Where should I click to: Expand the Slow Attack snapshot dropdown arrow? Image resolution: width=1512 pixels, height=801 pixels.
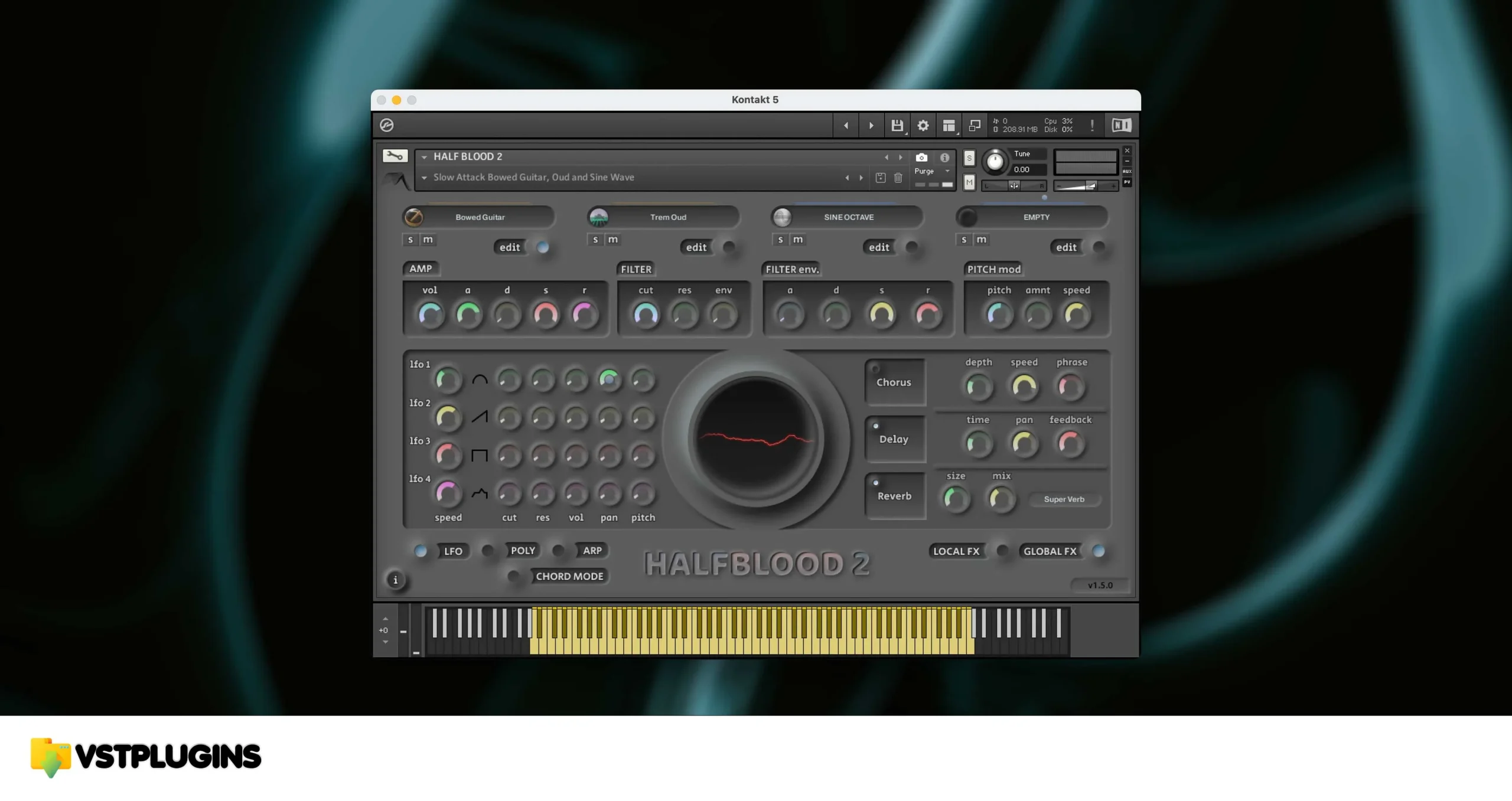tap(424, 178)
